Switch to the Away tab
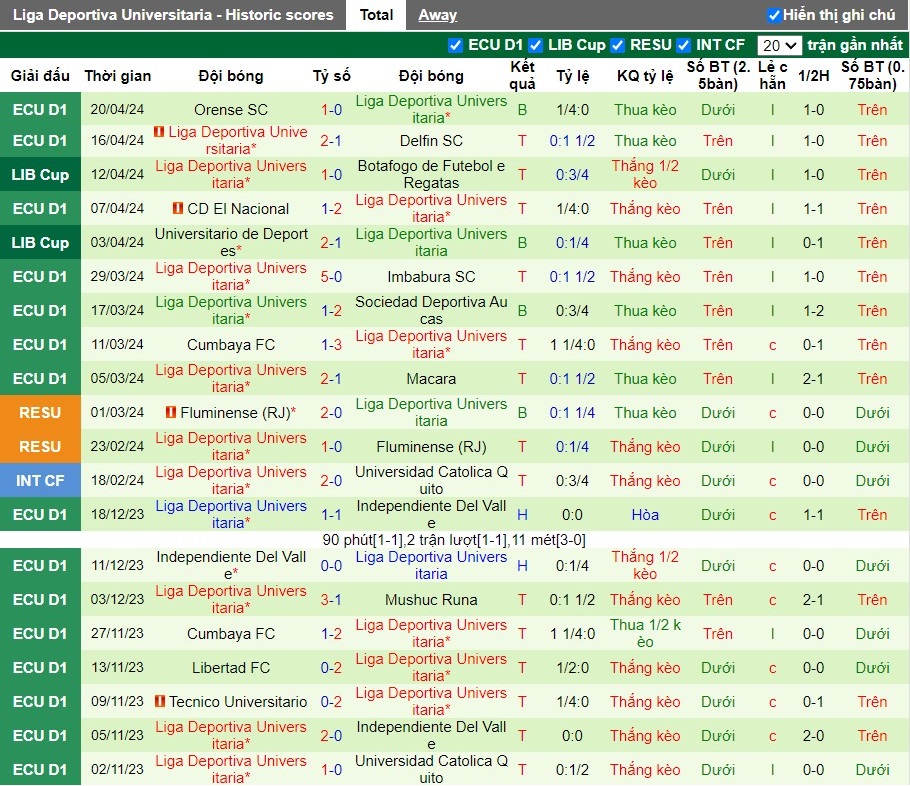910x786 pixels. [x=438, y=15]
